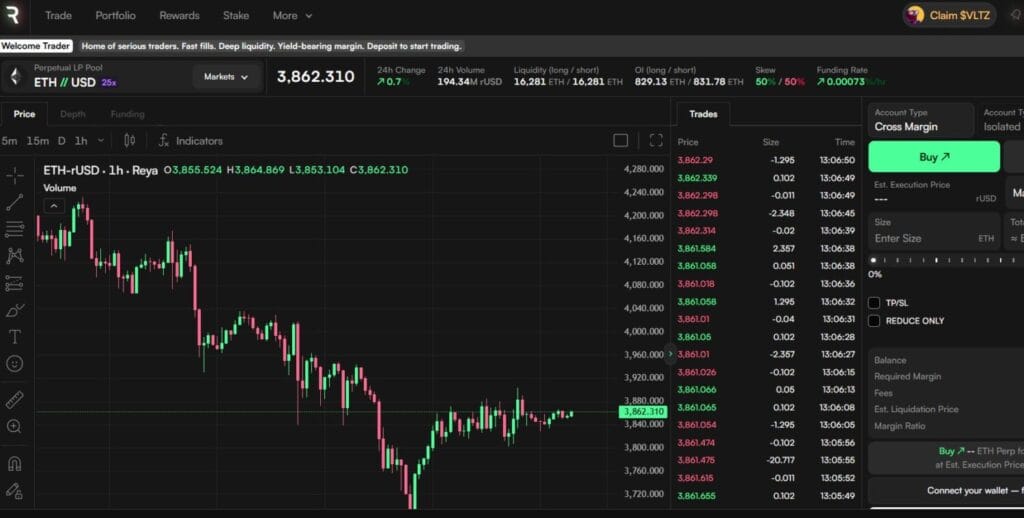This screenshot has height=518, width=1024.
Task: Click the ETH-rUSD · 1h · Reya chart title
Action: coord(101,170)
